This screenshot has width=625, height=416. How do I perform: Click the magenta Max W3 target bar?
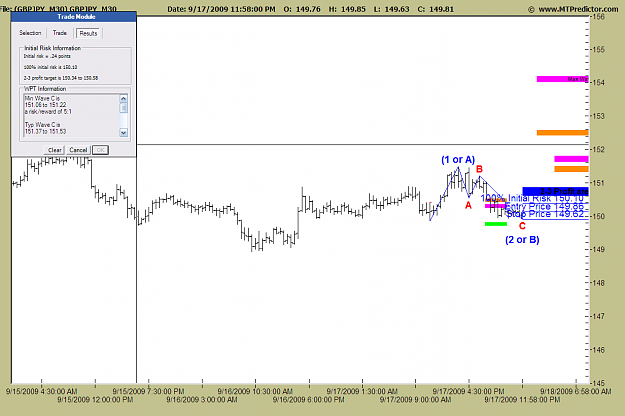[562, 79]
